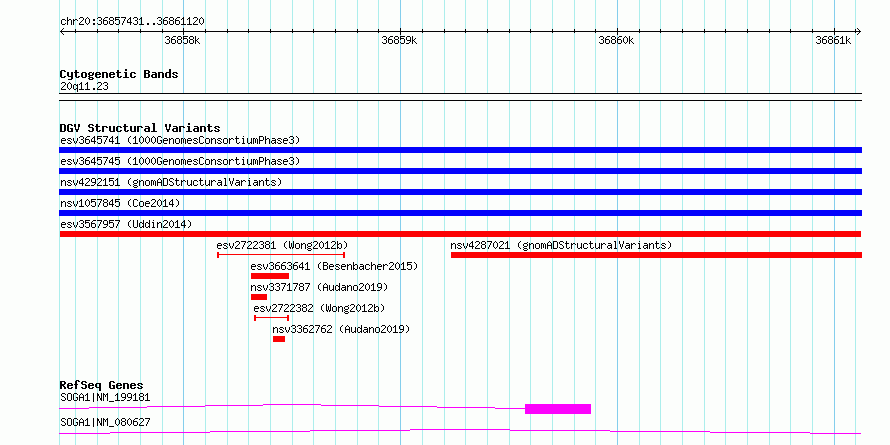Open the nsv1057845 (Coe2014) label
The width and height of the screenshot is (890, 445).
click(120, 203)
